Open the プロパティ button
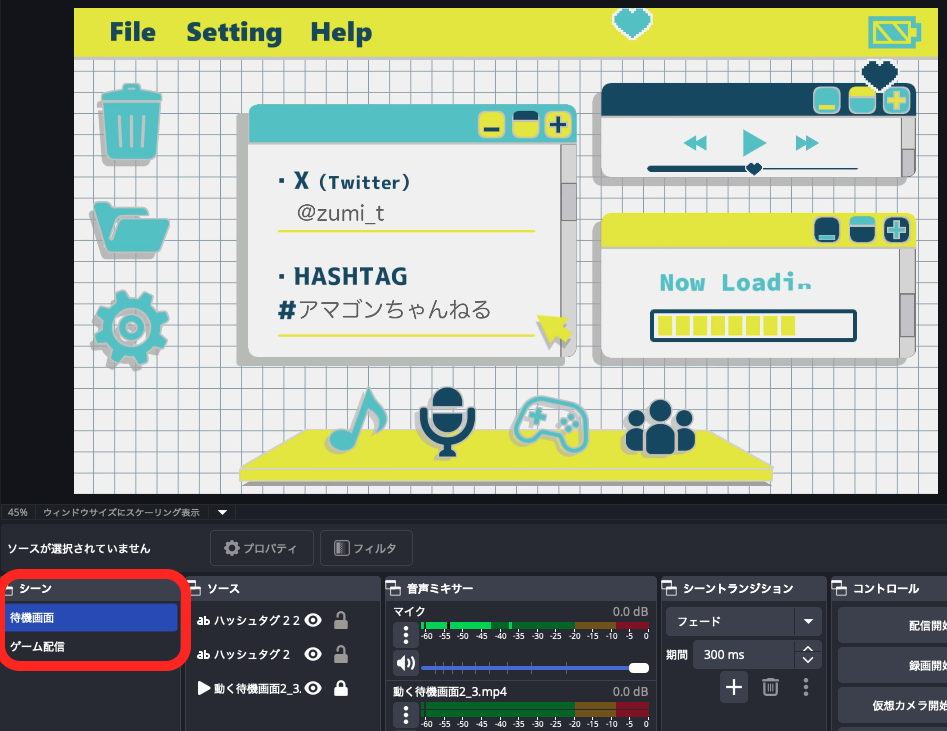 (261, 548)
